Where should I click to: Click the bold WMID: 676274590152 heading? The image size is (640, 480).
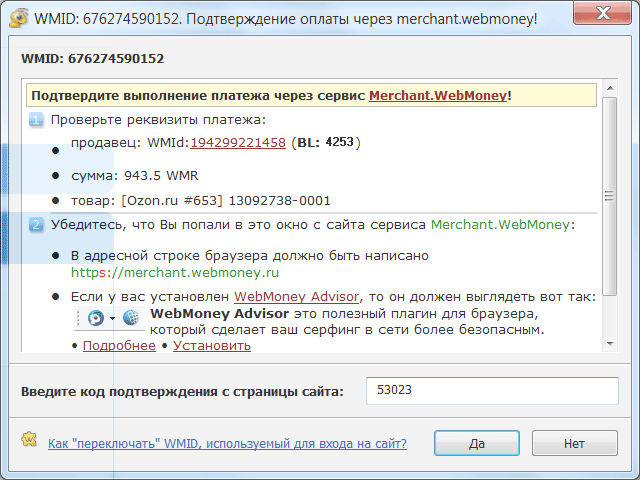pos(93,59)
